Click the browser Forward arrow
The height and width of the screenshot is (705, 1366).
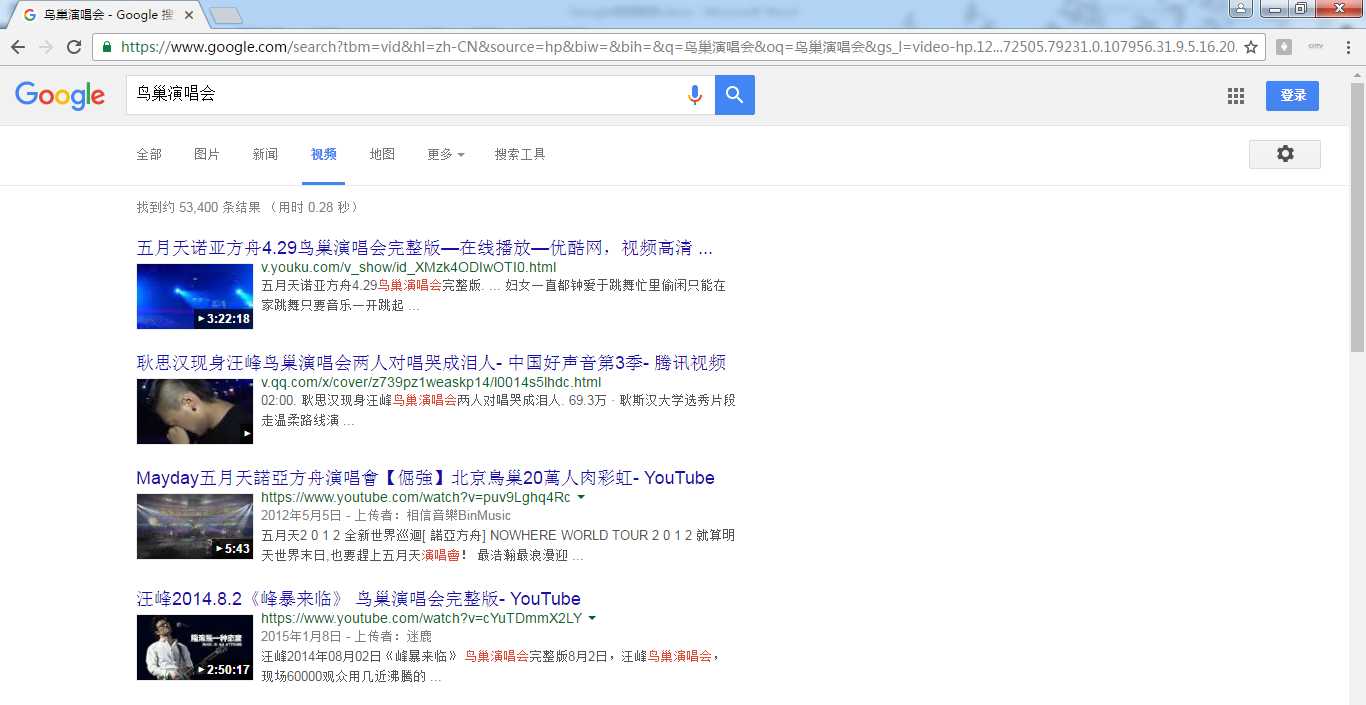pyautogui.click(x=46, y=47)
